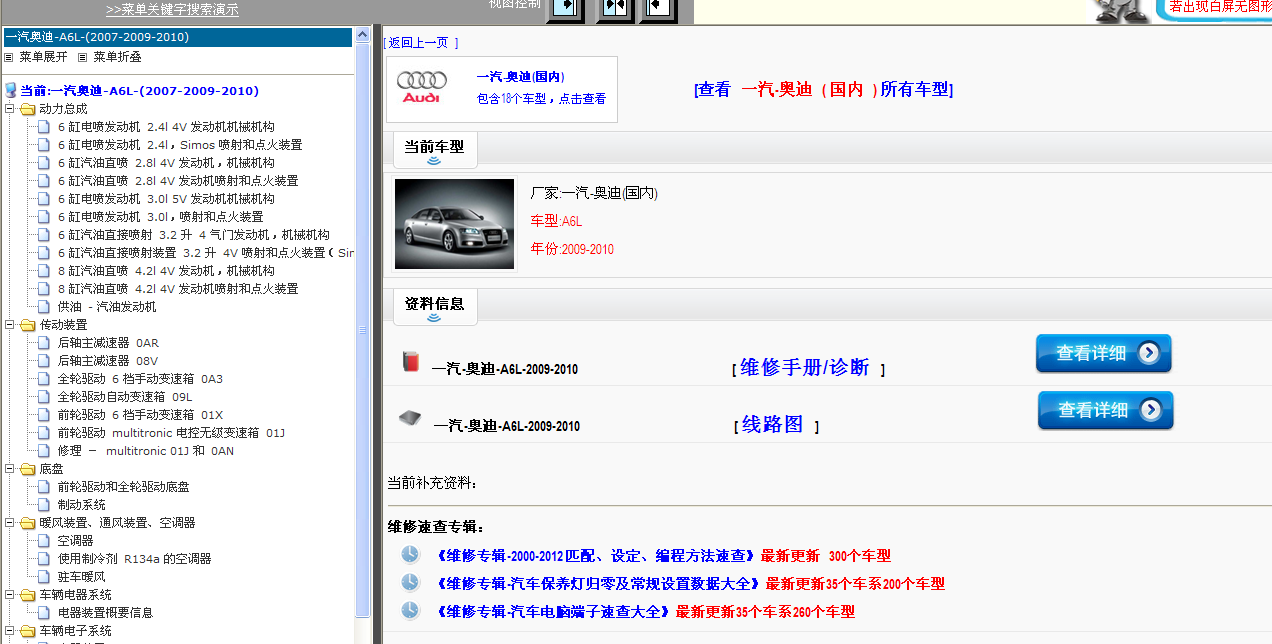Select the 当前车型 tab header

(x=434, y=147)
